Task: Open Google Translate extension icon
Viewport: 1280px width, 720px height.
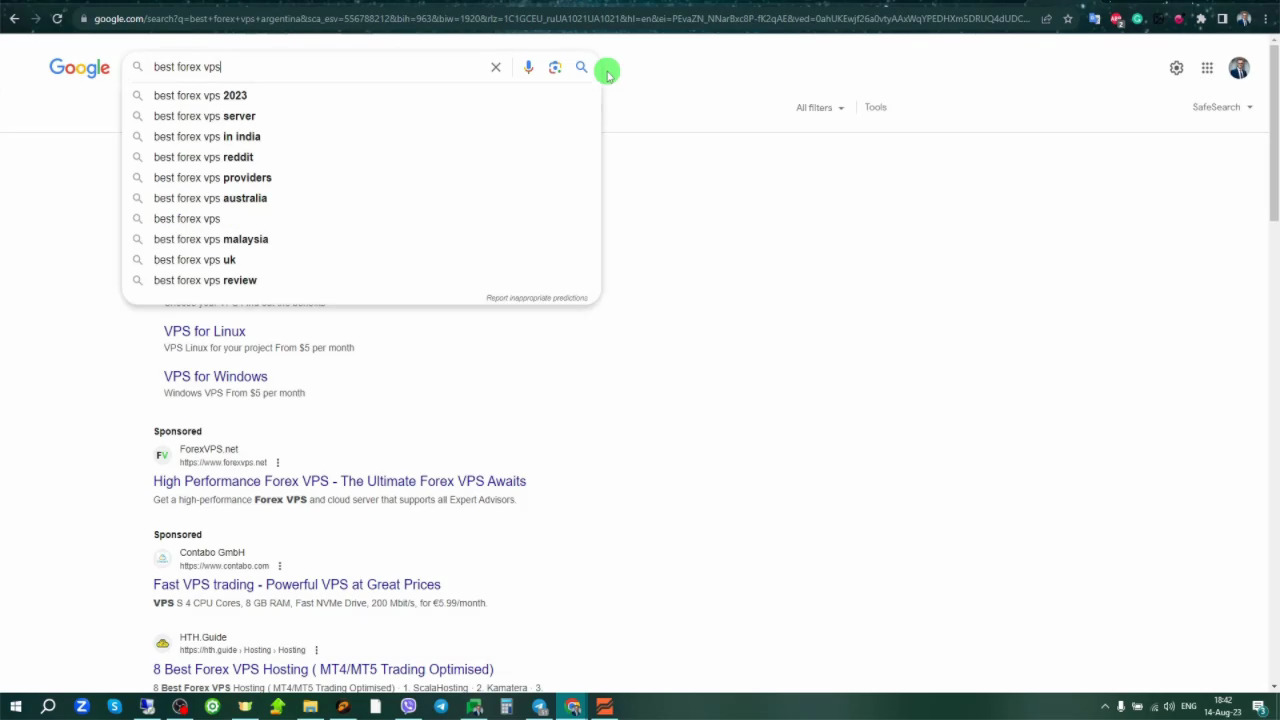Action: pos(1095,18)
